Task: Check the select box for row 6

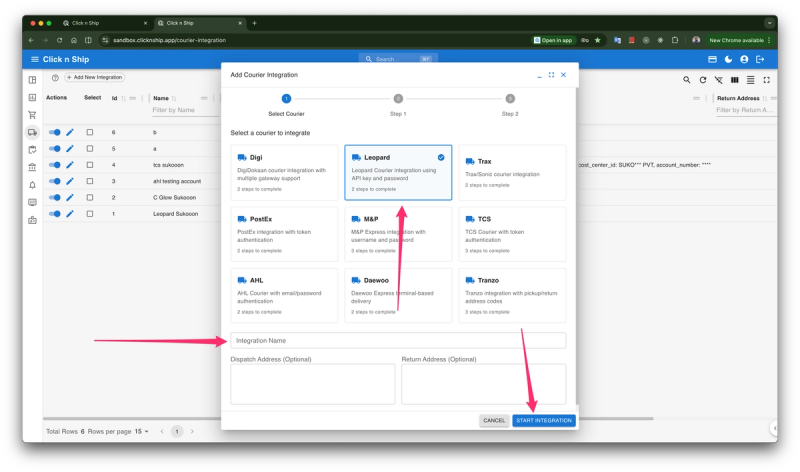Action: click(x=90, y=132)
